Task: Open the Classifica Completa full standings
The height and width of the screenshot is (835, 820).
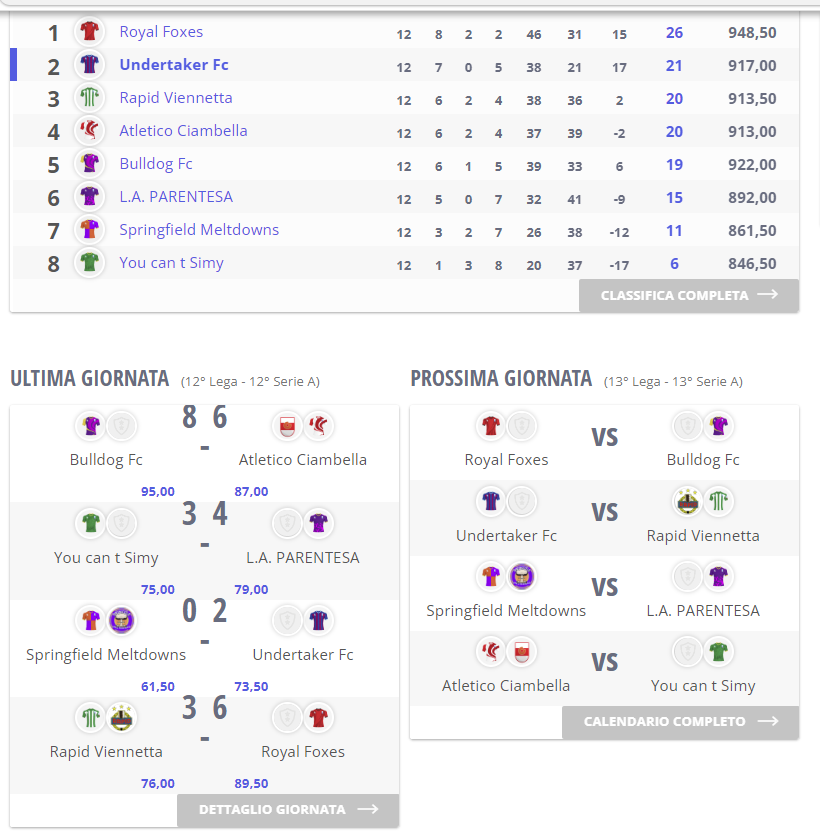Action: pos(689,295)
